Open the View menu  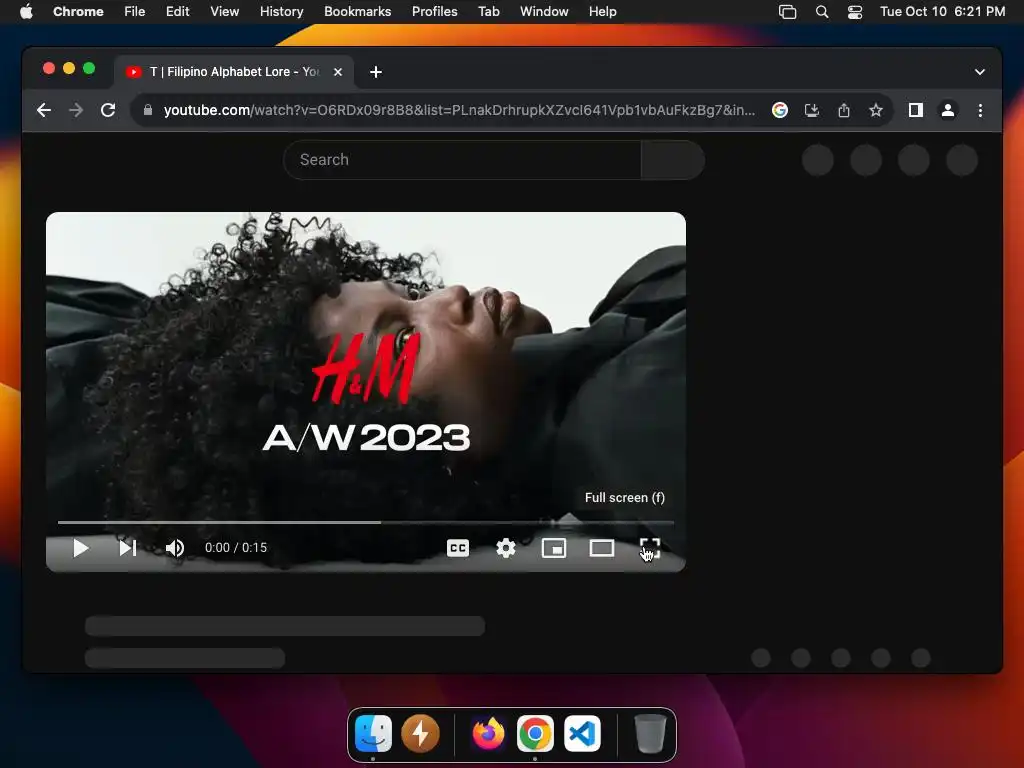225,11
